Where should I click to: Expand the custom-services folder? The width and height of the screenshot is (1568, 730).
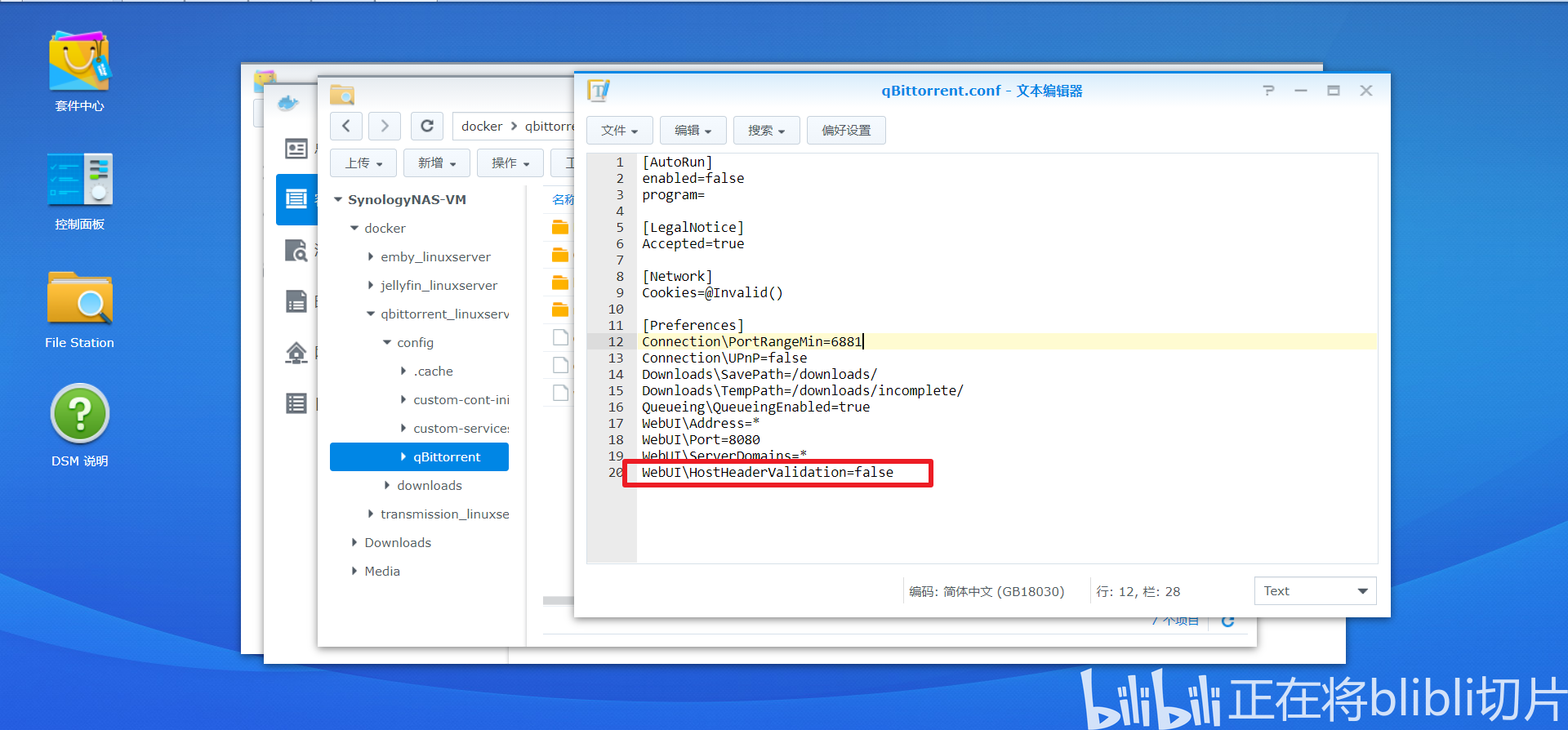[x=403, y=429]
